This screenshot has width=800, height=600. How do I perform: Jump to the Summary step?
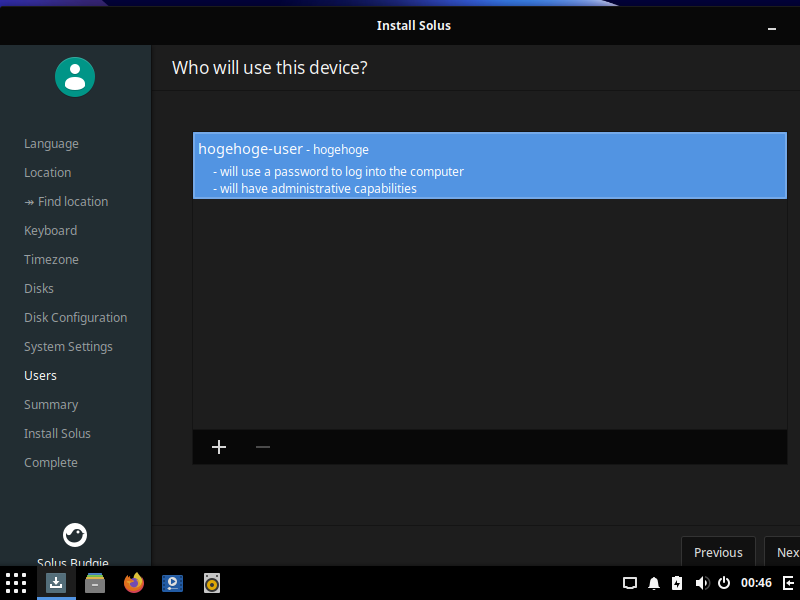[51, 405]
